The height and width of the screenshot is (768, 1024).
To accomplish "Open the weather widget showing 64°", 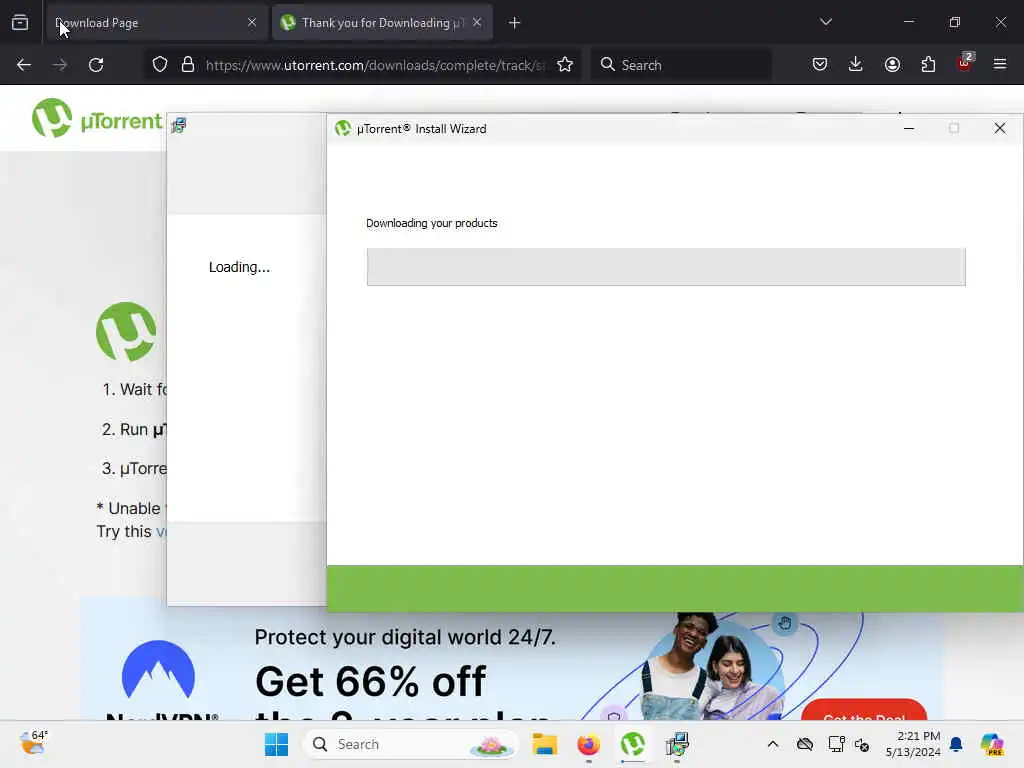I will click(x=33, y=743).
